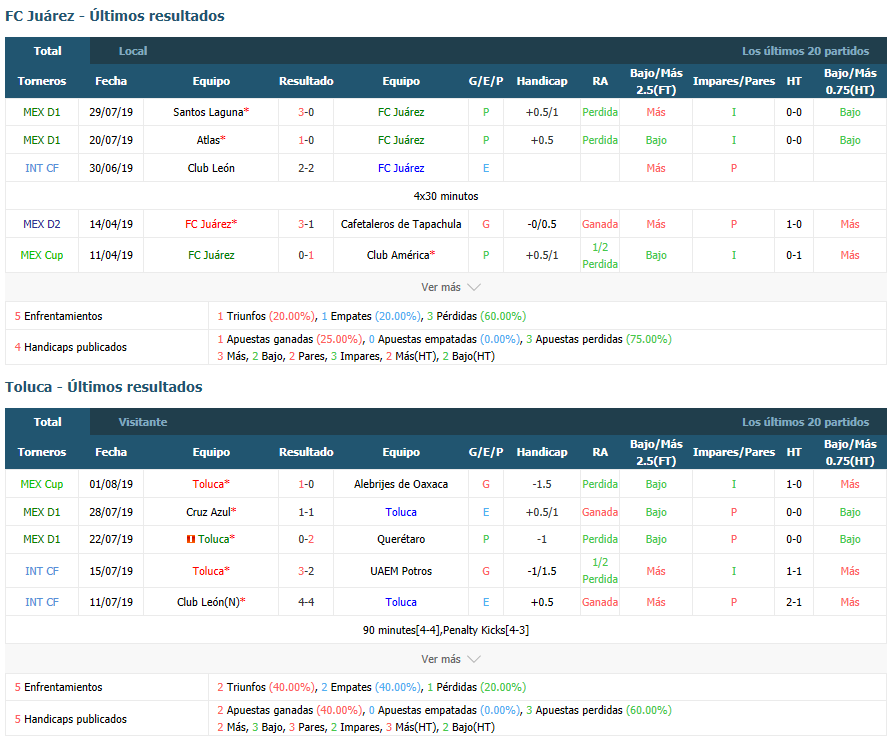Open the Atlas team link

(x=208, y=140)
